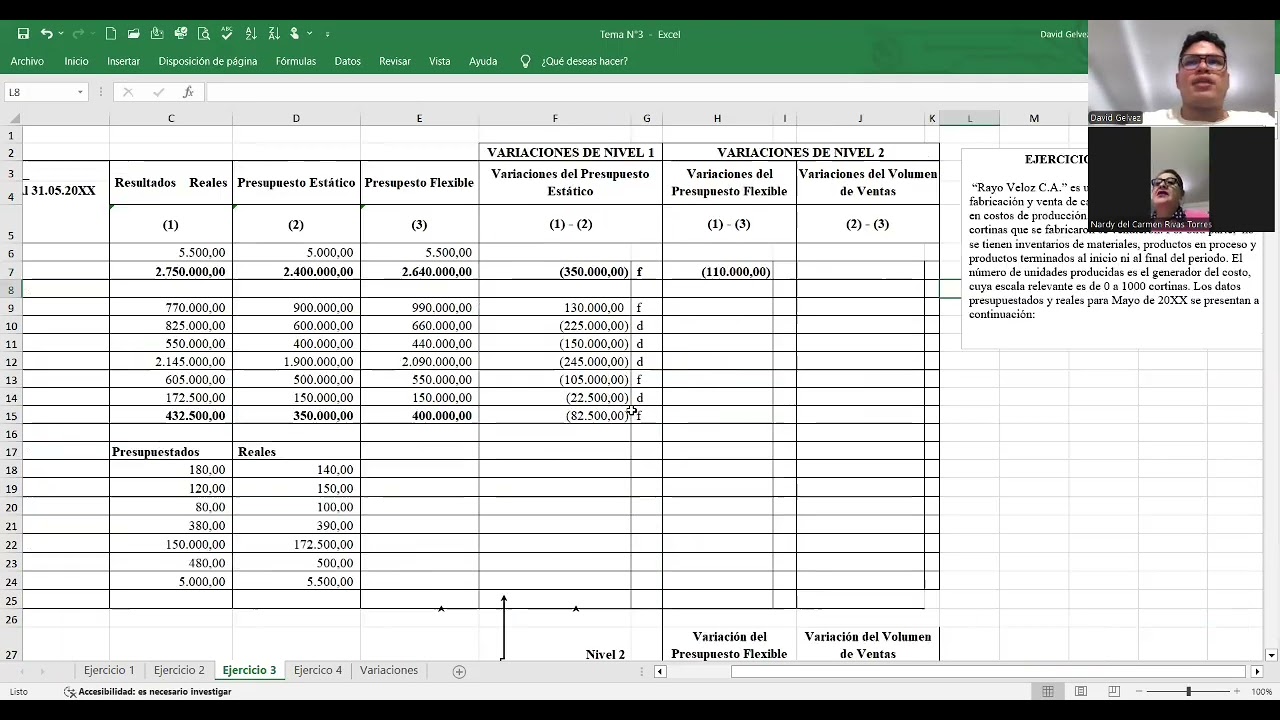Select cell with 432.500,00
This screenshot has width=1280, height=720.
pyautogui.click(x=171, y=416)
